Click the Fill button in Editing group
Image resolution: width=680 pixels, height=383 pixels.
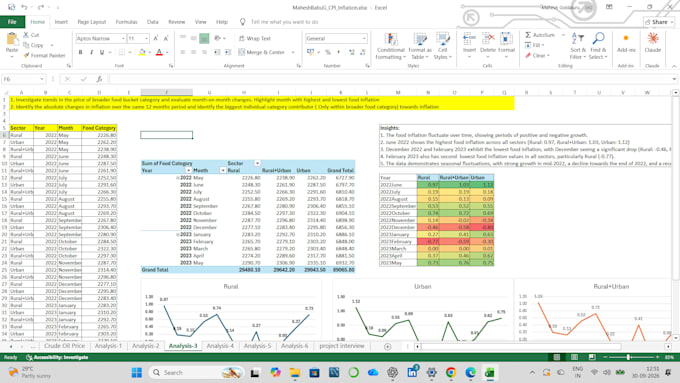pyautogui.click(x=534, y=45)
